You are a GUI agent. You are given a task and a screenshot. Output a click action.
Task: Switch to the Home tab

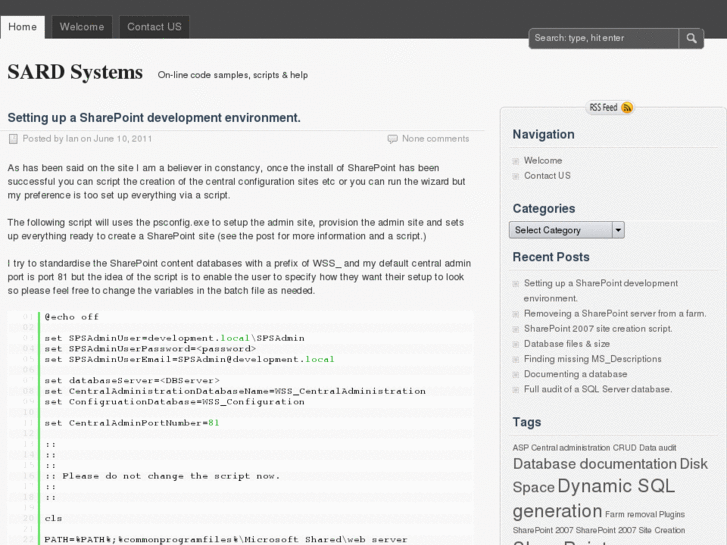tap(22, 27)
